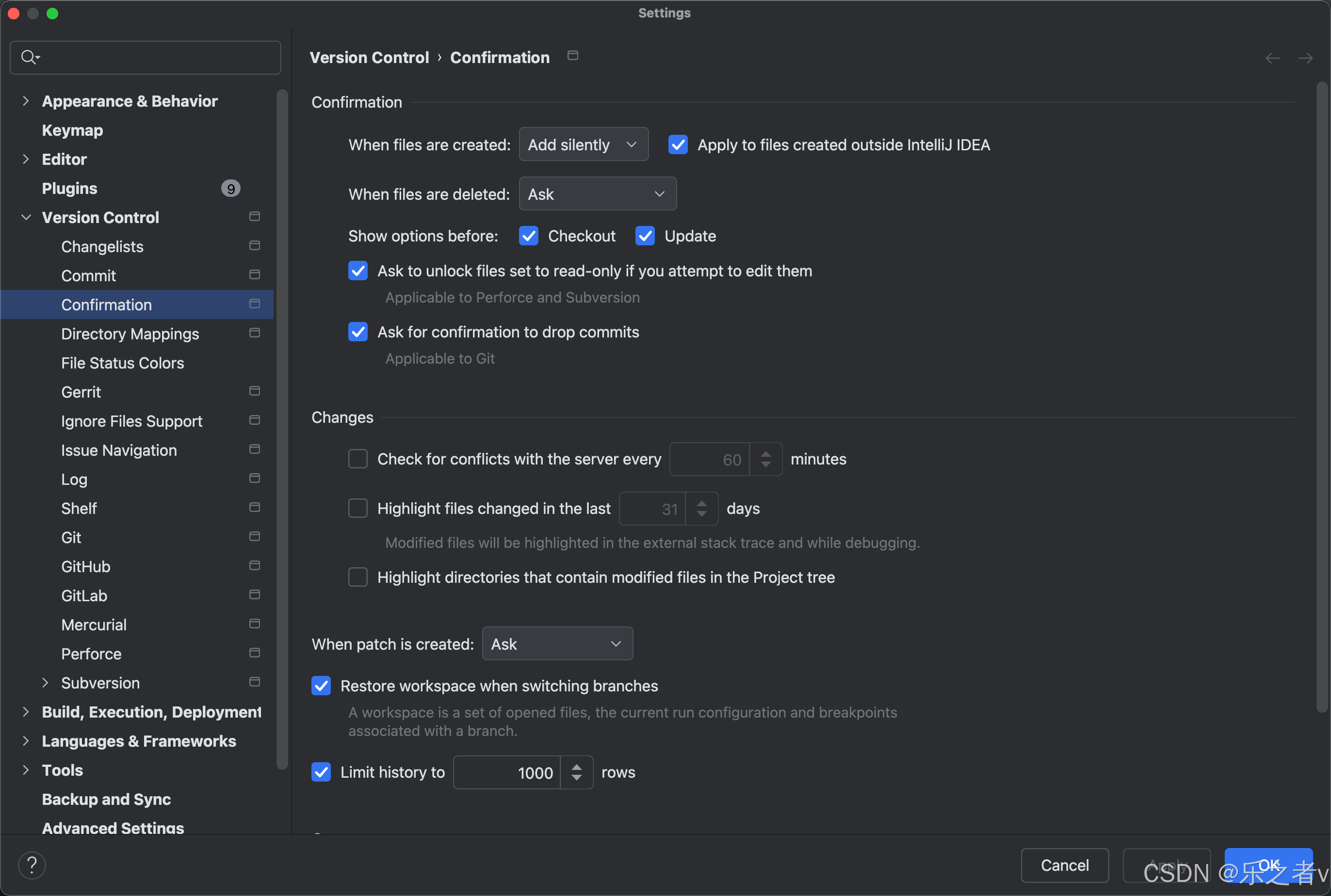Open the When patch is created dropdown

point(557,644)
